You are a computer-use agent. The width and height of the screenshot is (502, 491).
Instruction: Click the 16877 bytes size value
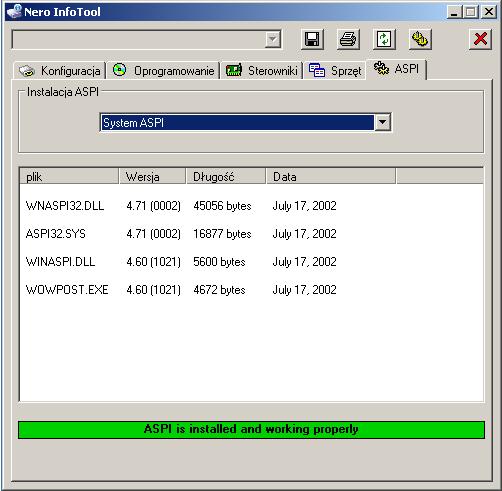click(222, 234)
